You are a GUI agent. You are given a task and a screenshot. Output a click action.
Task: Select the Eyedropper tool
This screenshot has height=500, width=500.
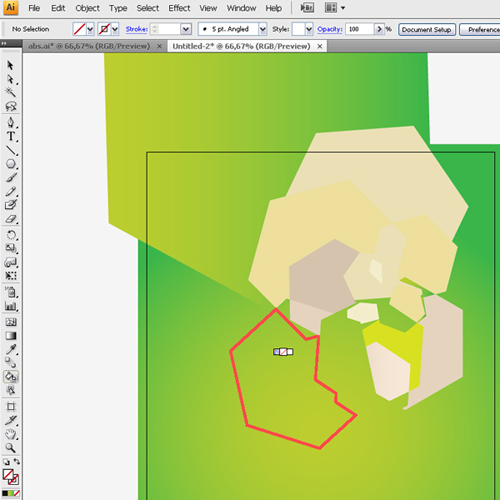click(11, 349)
